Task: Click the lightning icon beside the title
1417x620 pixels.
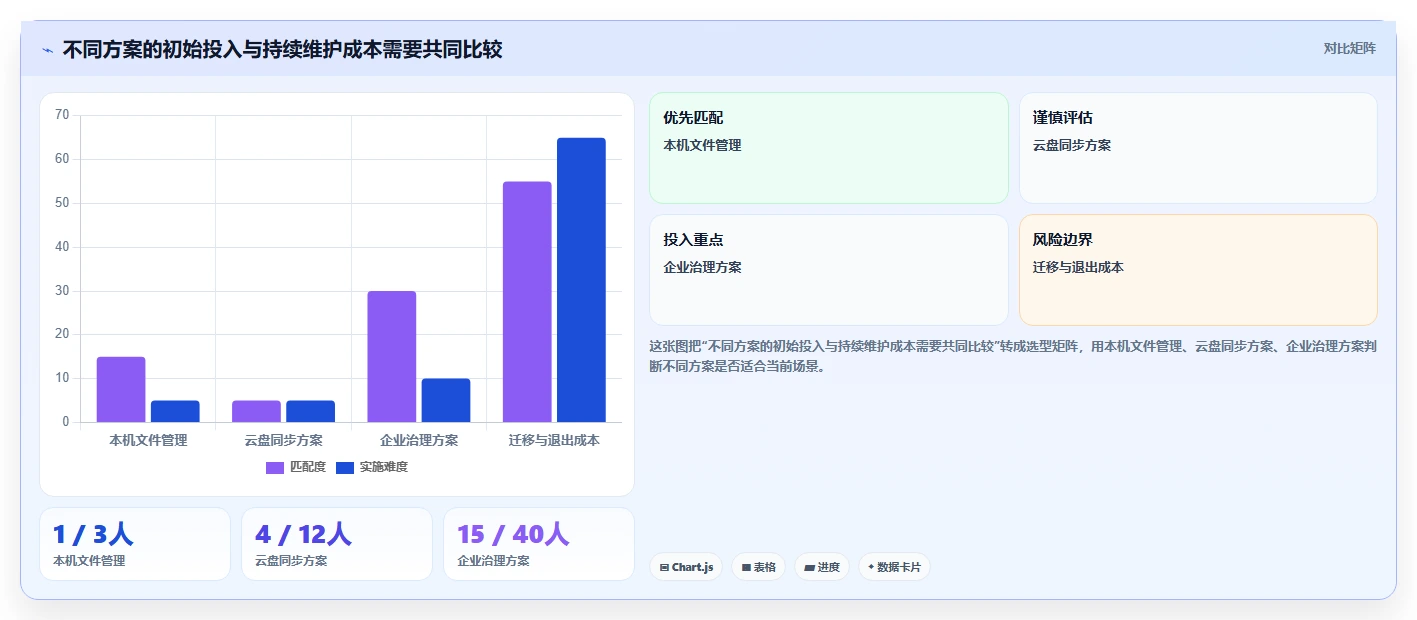Action: [x=47, y=49]
